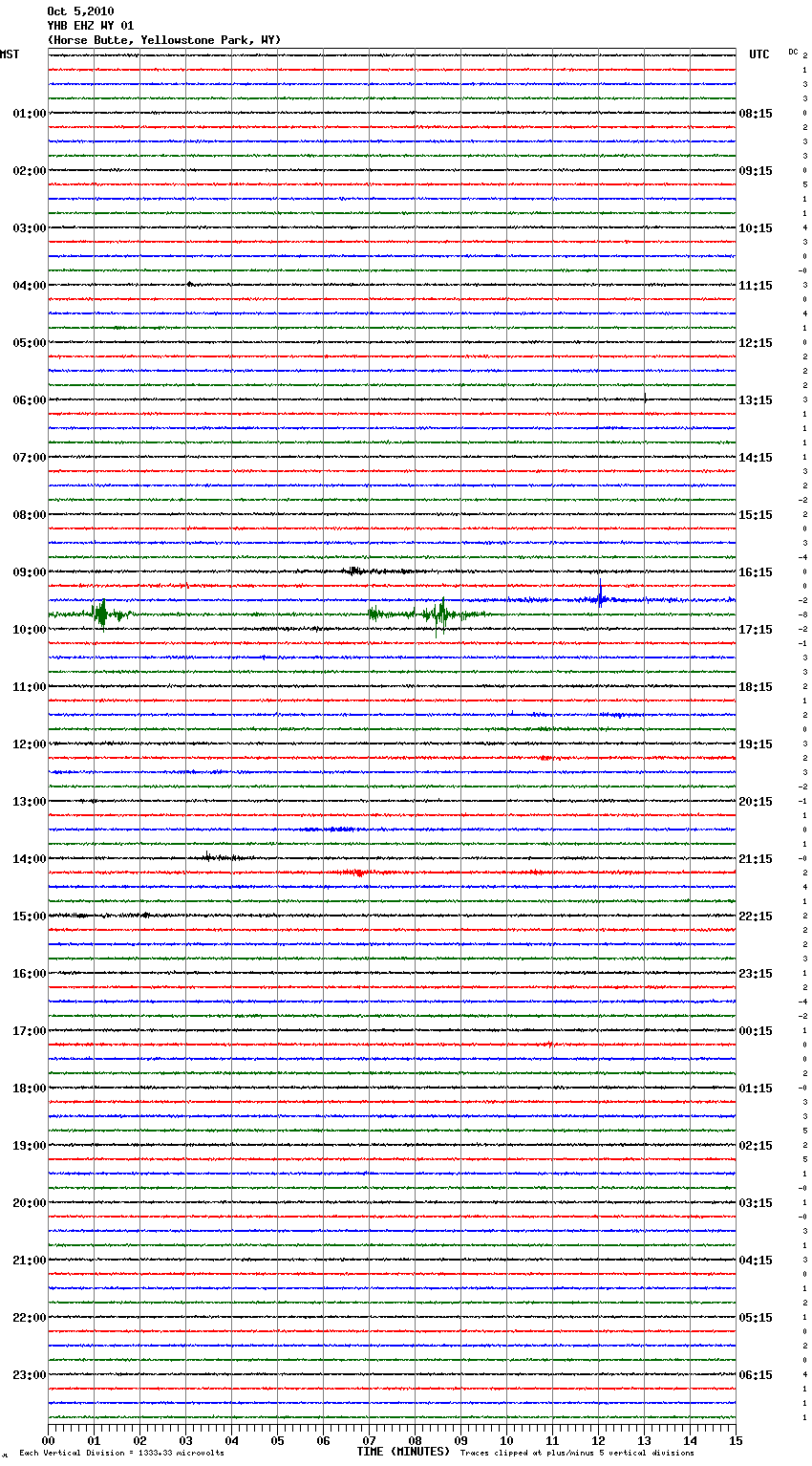Click the UTC timezone label

[x=759, y=54]
